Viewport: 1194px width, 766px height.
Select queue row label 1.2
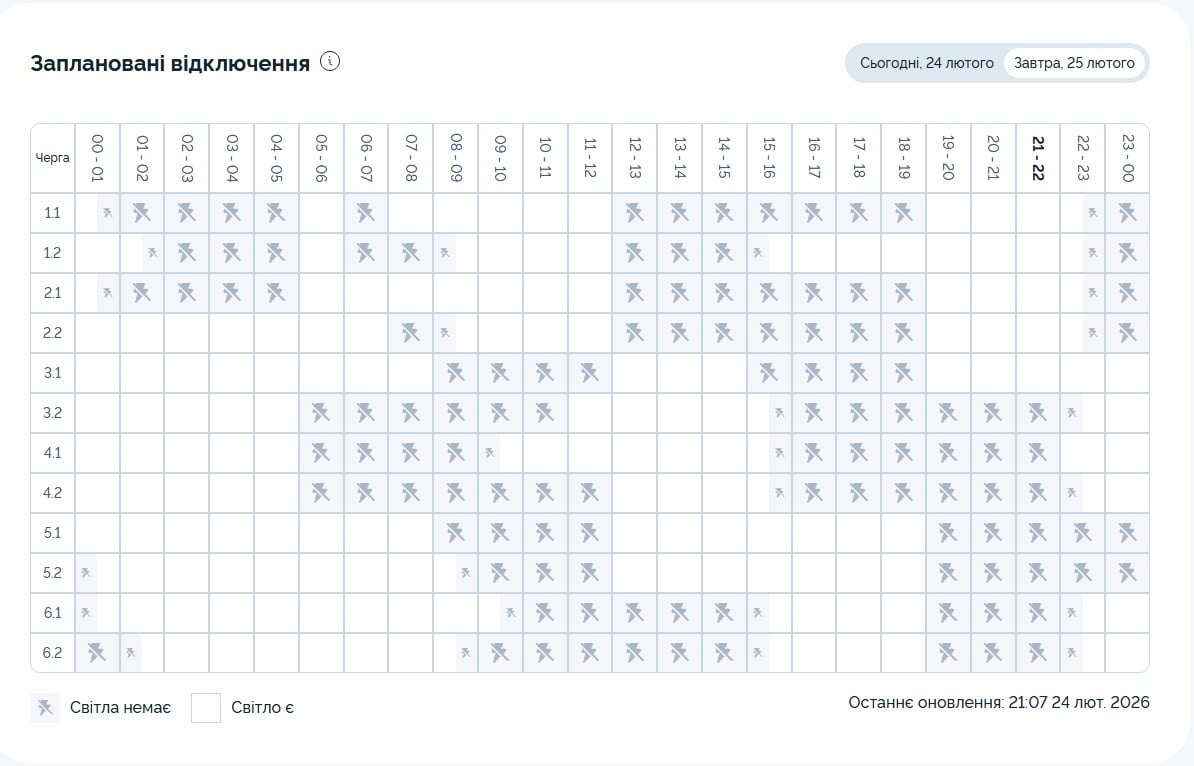pyautogui.click(x=53, y=253)
